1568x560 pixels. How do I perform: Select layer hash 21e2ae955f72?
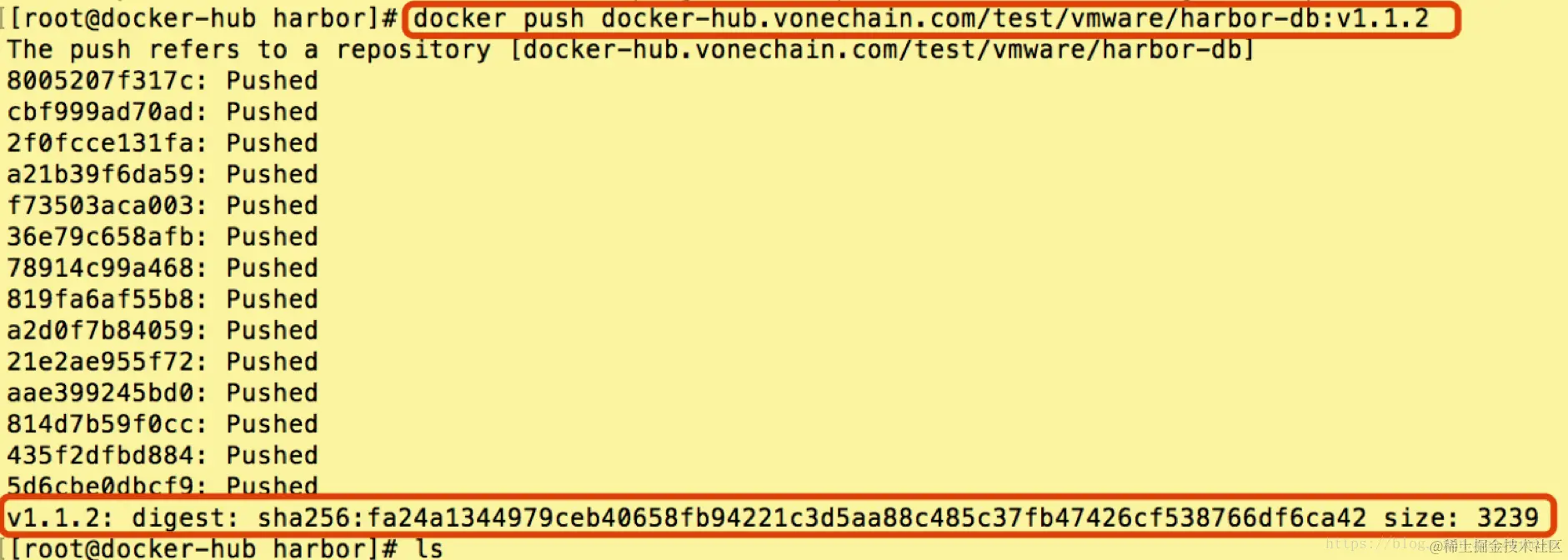click(105, 362)
